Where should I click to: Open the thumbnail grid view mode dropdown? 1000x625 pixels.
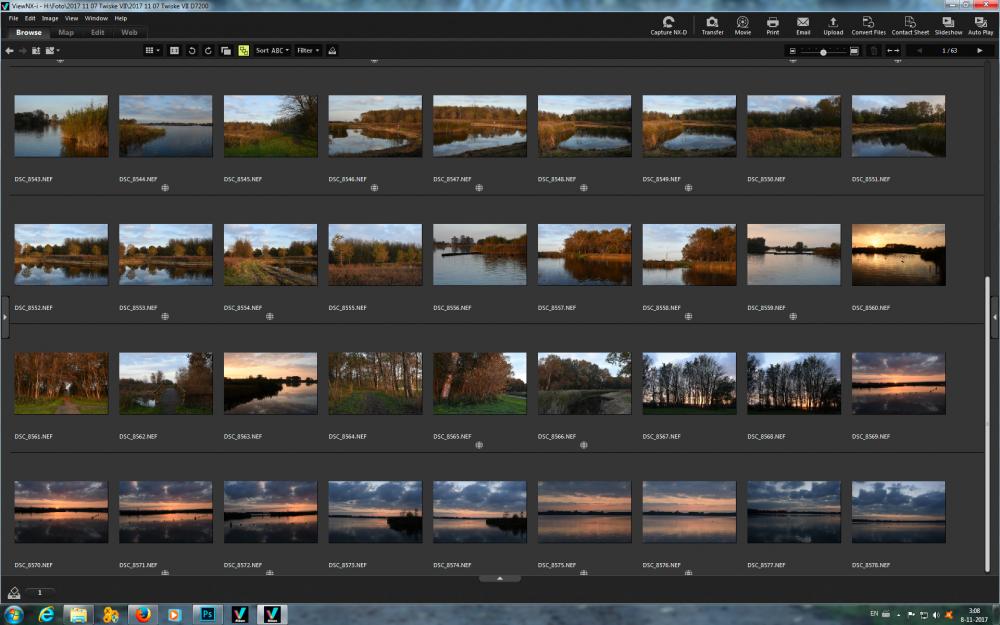152,50
